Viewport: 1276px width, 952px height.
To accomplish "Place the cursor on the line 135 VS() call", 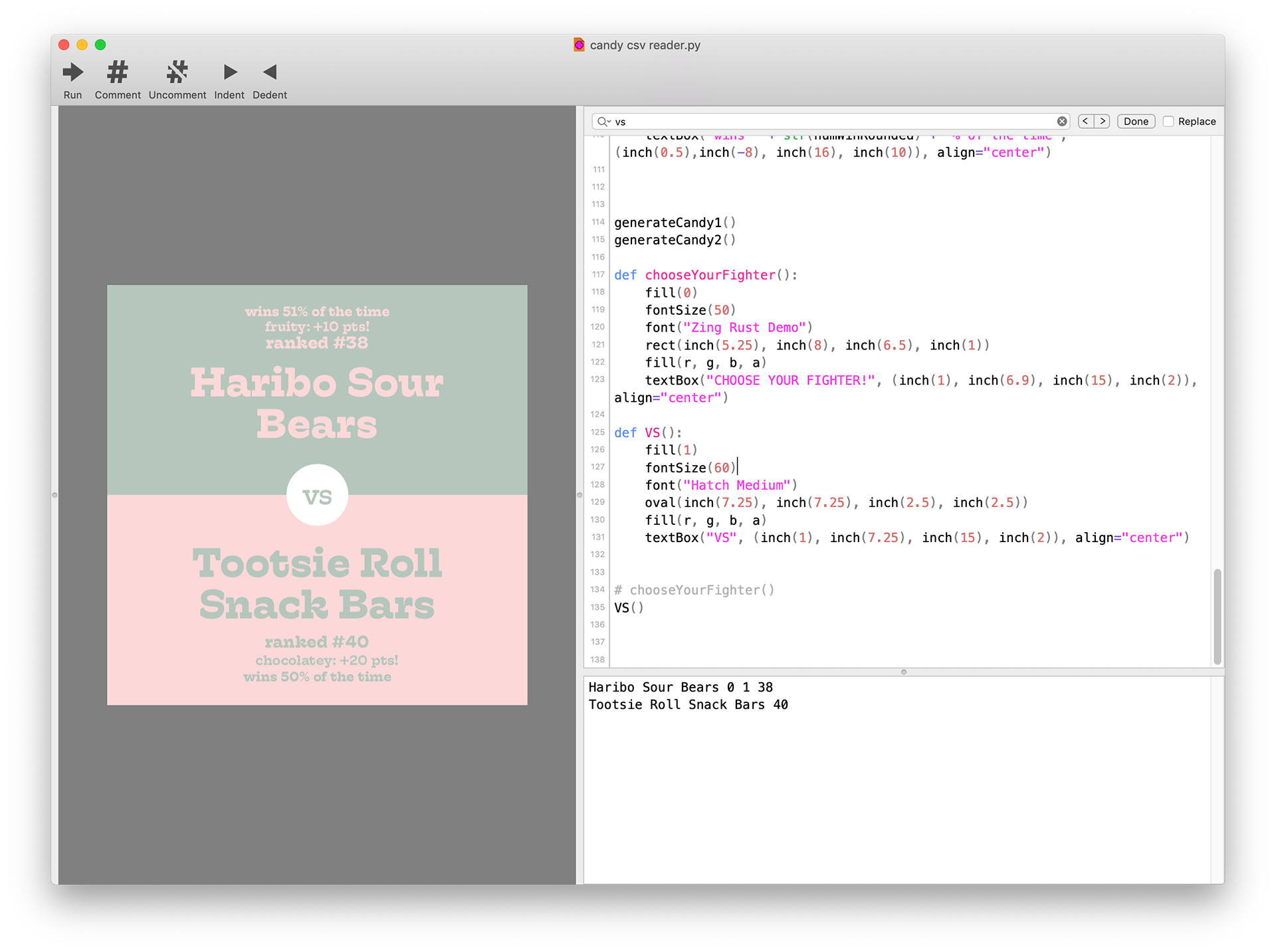I will tap(629, 608).
